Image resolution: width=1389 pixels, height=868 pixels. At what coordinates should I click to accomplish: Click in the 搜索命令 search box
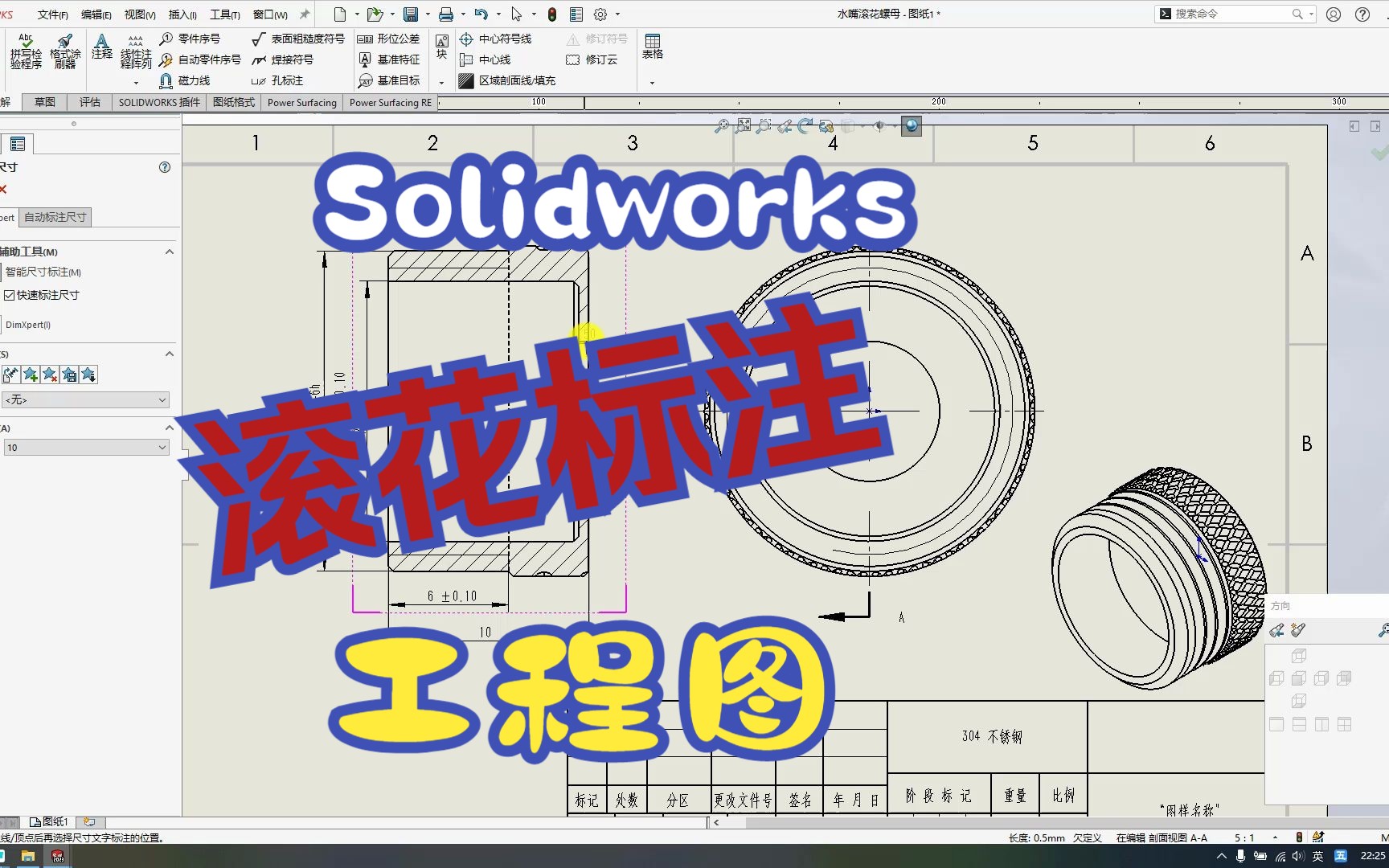(x=1235, y=14)
